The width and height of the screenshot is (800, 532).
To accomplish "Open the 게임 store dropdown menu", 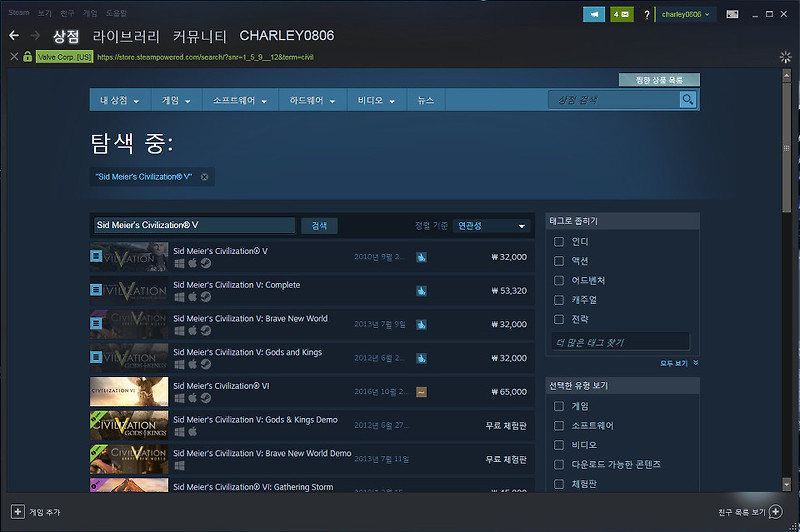I will click(x=177, y=100).
